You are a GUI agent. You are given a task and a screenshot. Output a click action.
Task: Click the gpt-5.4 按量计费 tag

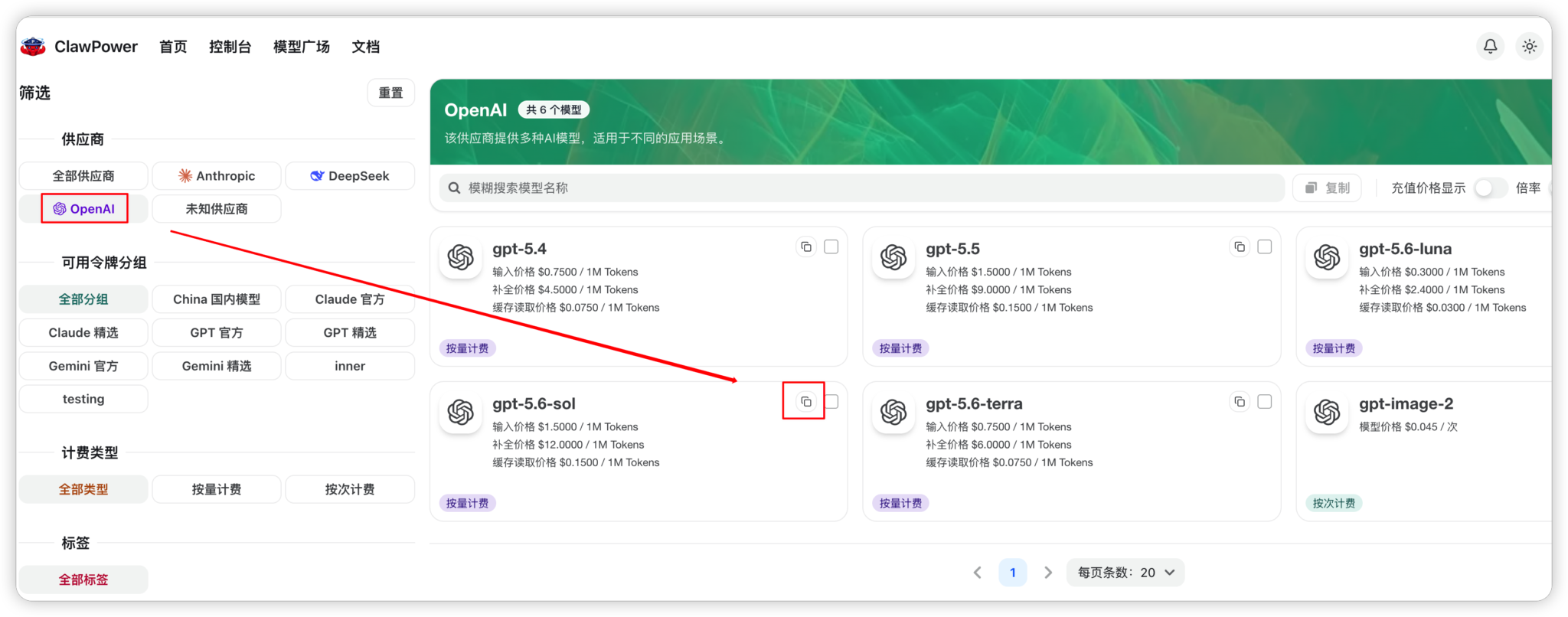467,348
